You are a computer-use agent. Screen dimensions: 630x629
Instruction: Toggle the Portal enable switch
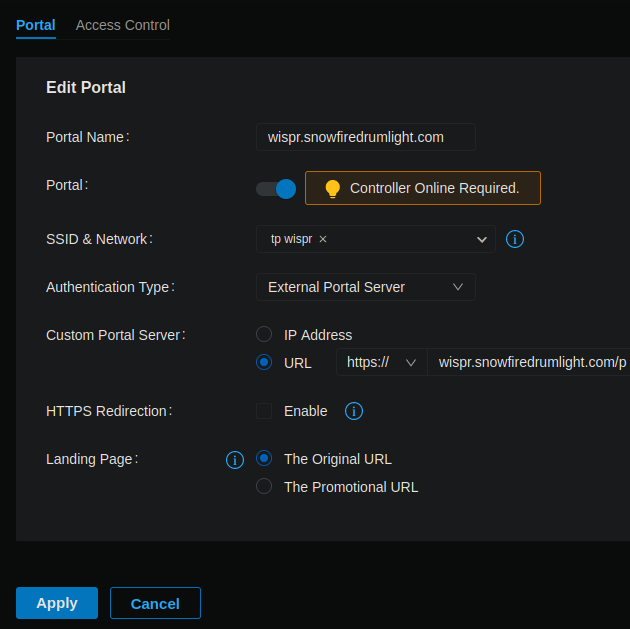(x=276, y=189)
